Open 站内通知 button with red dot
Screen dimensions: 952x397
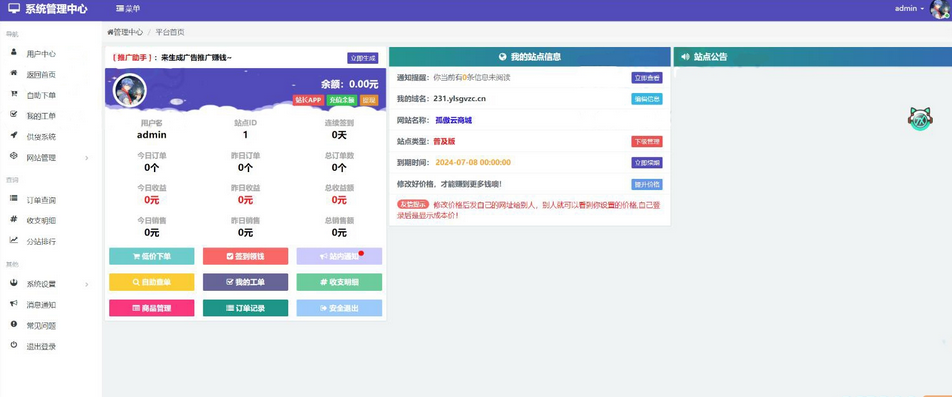339,256
